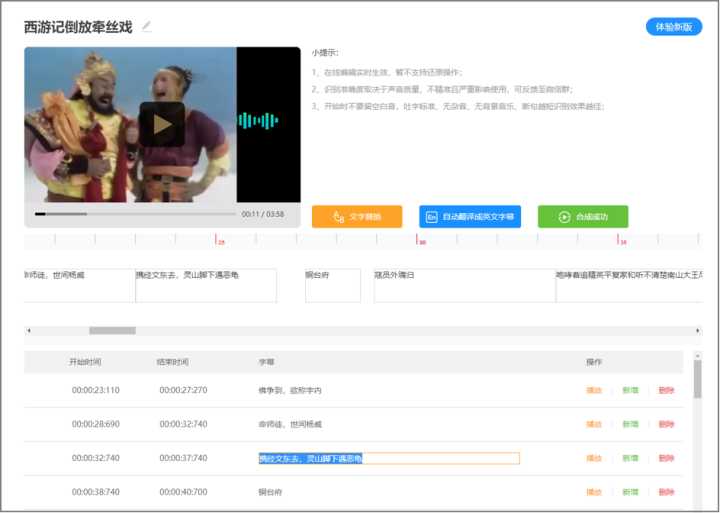Image resolution: width=720 pixels, height=513 pixels.
Task: Click the pencil icon to rename the title
Action: 146,26
